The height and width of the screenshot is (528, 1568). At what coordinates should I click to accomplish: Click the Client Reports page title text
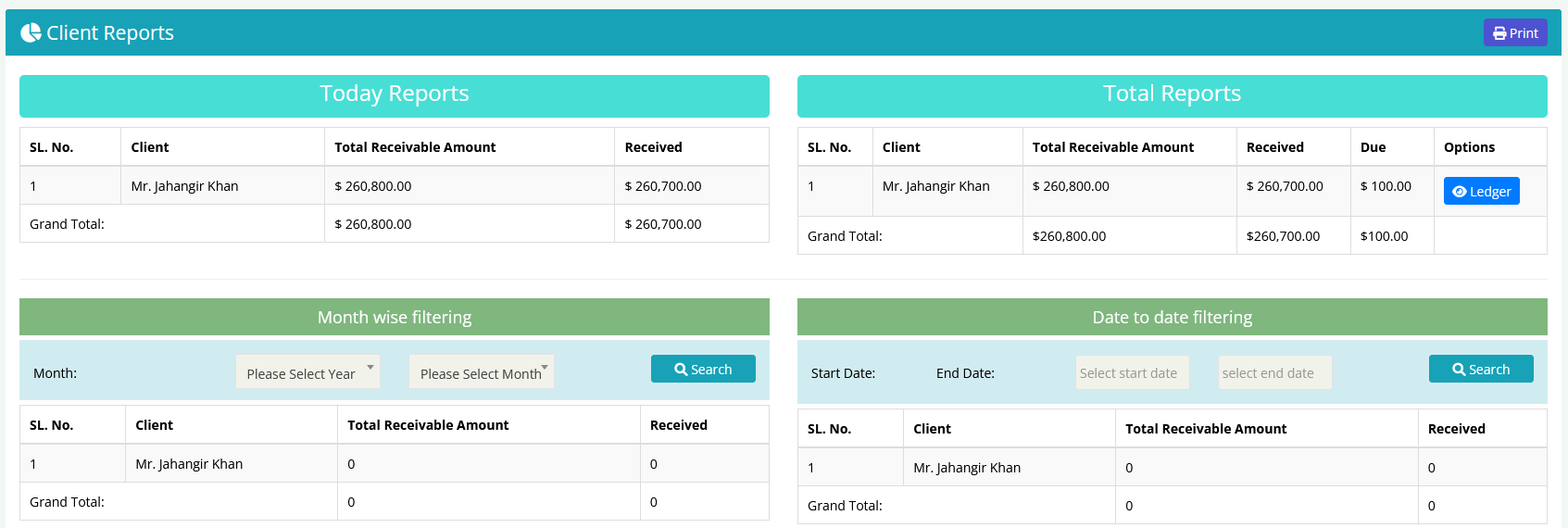(x=110, y=33)
